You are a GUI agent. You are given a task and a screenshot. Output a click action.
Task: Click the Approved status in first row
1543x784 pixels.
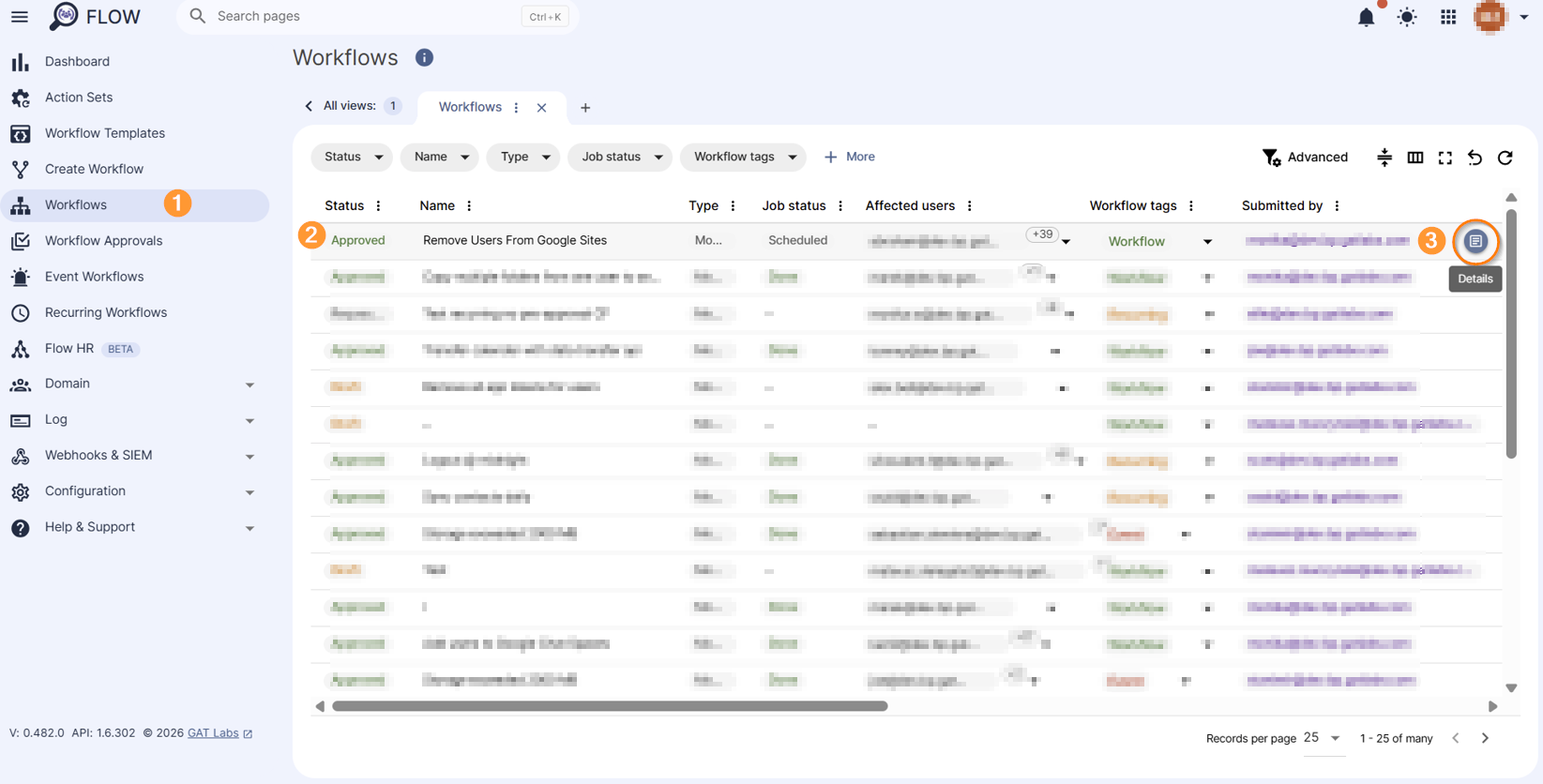[x=358, y=241]
